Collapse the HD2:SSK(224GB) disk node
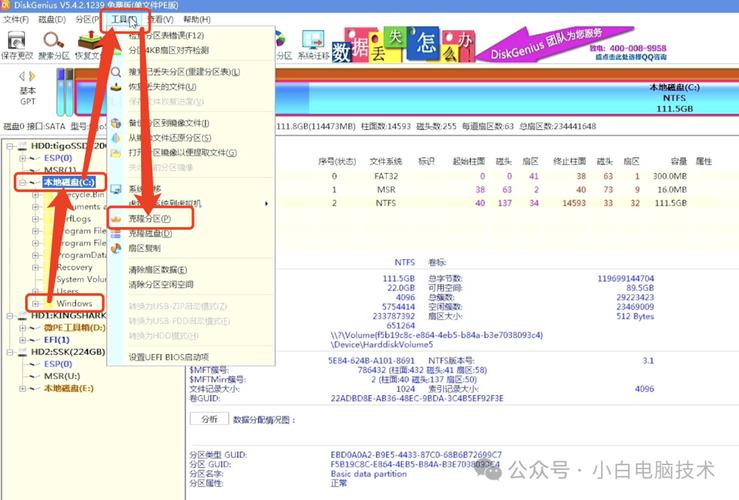The width and height of the screenshot is (739, 500). point(10,352)
